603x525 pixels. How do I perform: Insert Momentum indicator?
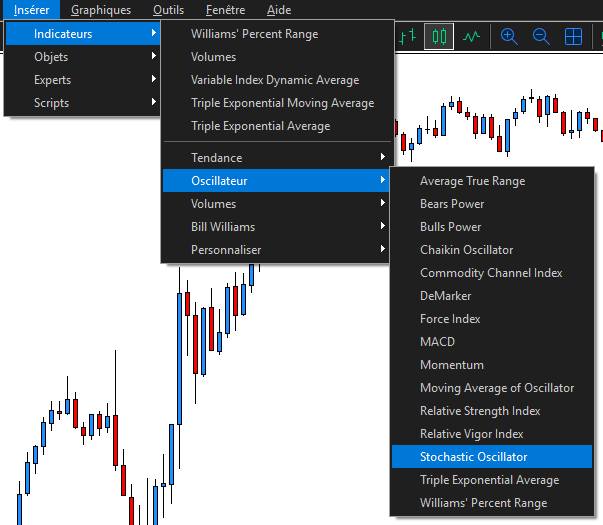pos(492,365)
